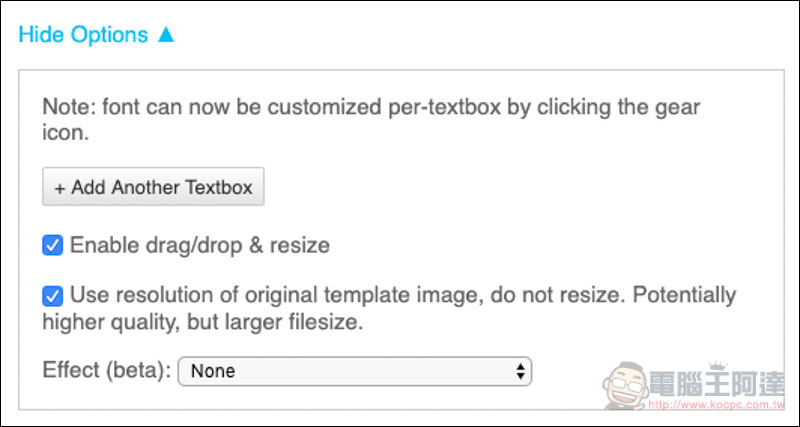The image size is (800, 427).
Task: Click the plus sign in the Add Textbox button
Action: [60, 188]
